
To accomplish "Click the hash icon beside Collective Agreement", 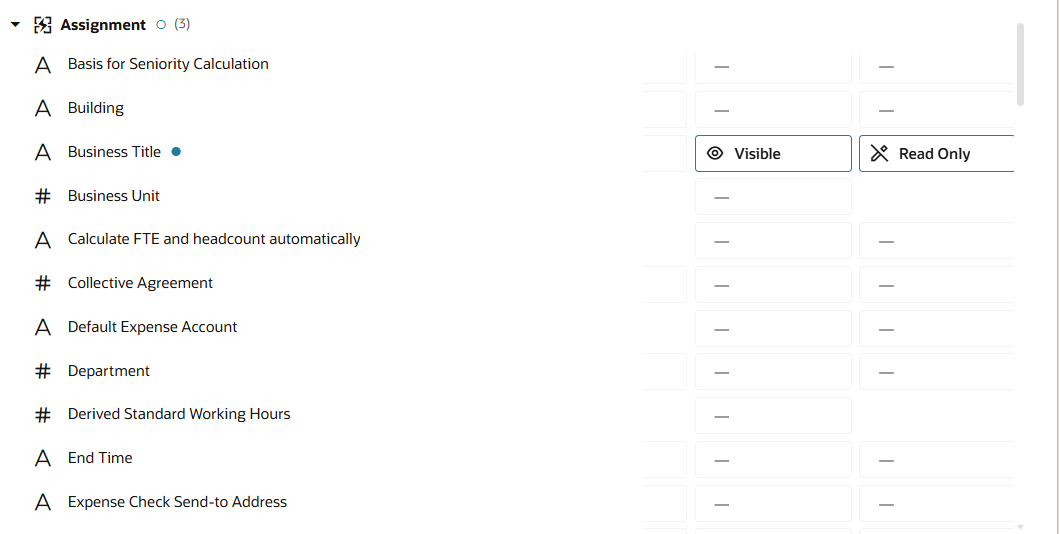I will (43, 284).
